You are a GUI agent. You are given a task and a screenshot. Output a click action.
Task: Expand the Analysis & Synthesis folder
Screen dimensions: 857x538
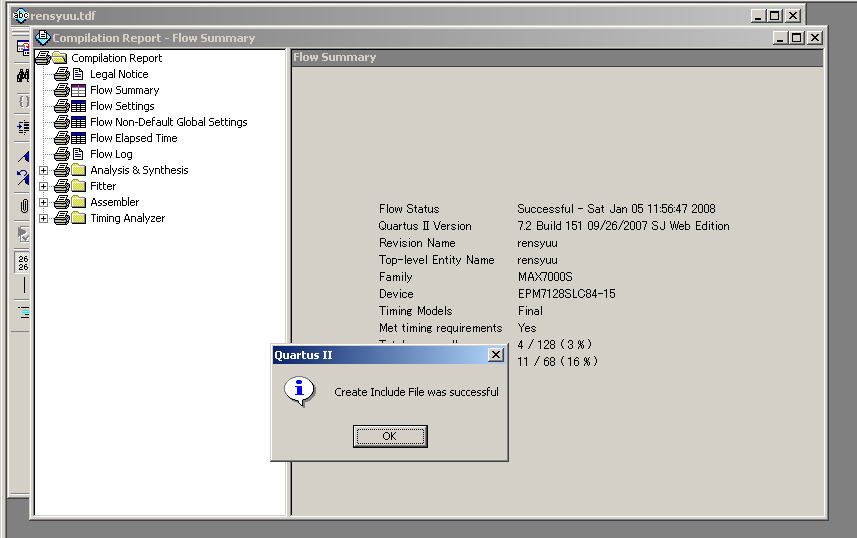(43, 171)
